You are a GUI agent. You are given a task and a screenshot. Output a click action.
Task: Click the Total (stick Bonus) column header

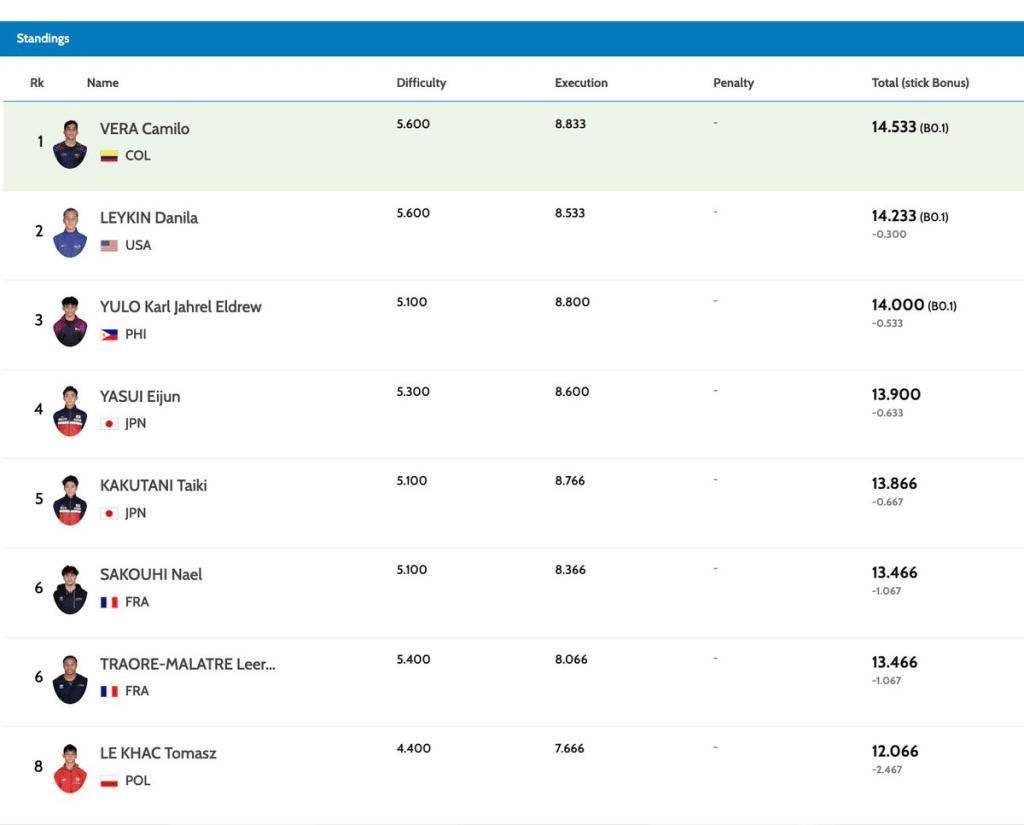pyautogui.click(x=920, y=83)
